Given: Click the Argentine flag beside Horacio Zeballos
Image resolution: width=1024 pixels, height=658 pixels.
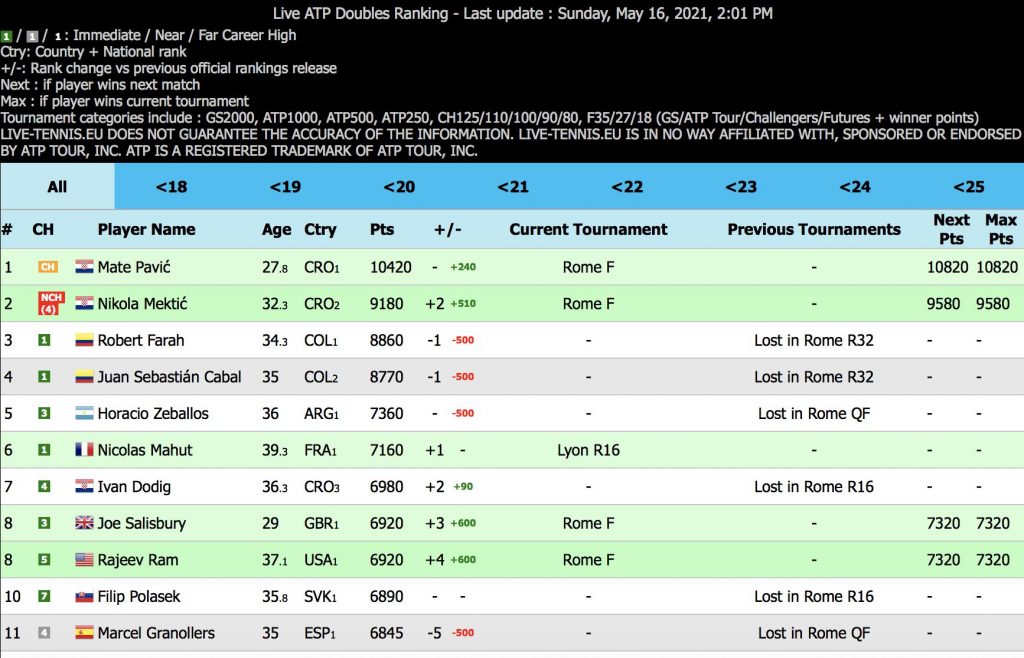Looking at the screenshot, I should coord(84,413).
